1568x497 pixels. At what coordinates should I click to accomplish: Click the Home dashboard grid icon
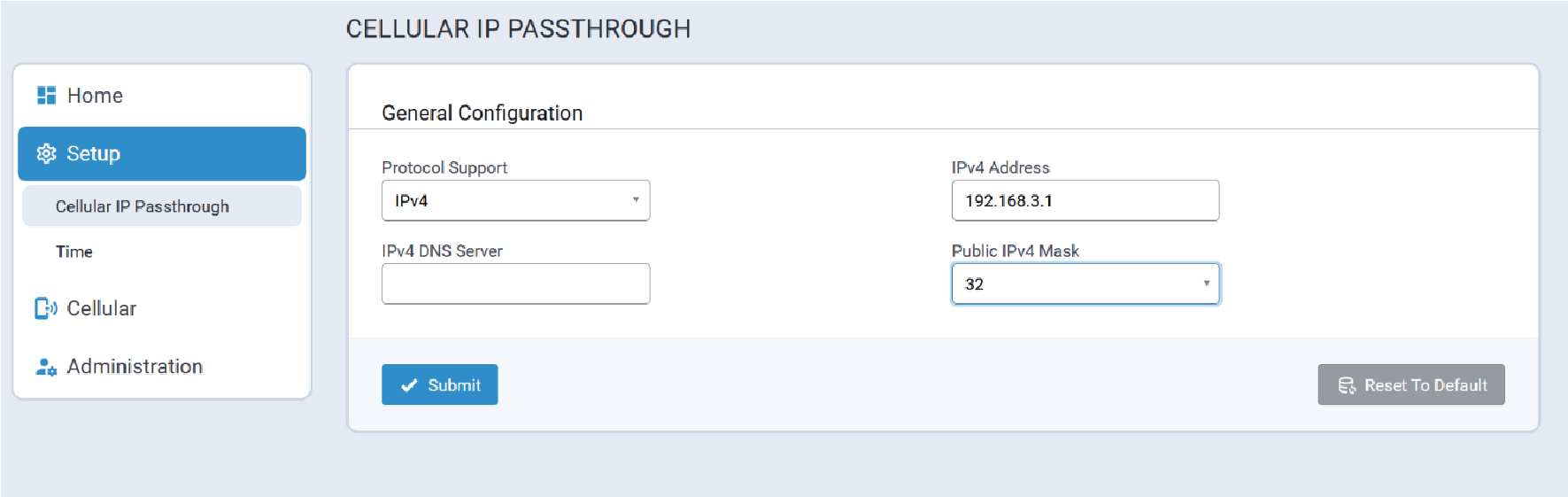pos(46,96)
